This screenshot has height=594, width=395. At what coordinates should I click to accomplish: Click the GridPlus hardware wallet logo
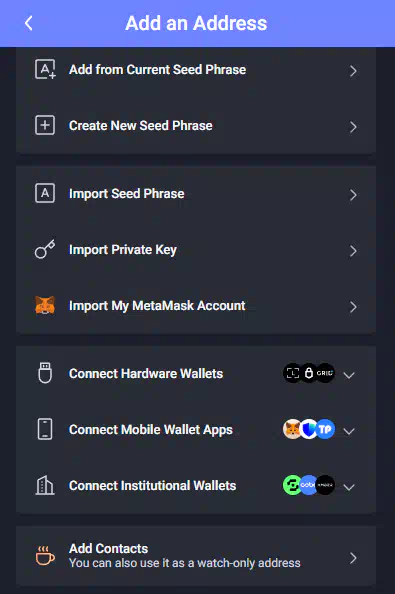pyautogui.click(x=325, y=373)
